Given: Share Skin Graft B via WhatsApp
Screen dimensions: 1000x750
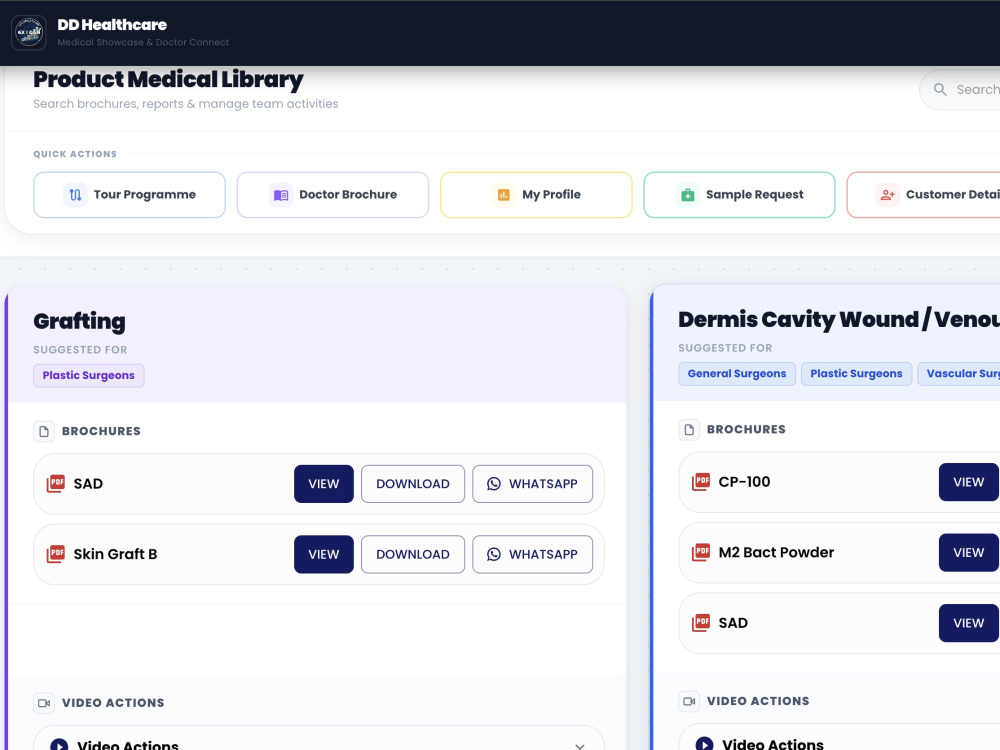Looking at the screenshot, I should (x=533, y=554).
